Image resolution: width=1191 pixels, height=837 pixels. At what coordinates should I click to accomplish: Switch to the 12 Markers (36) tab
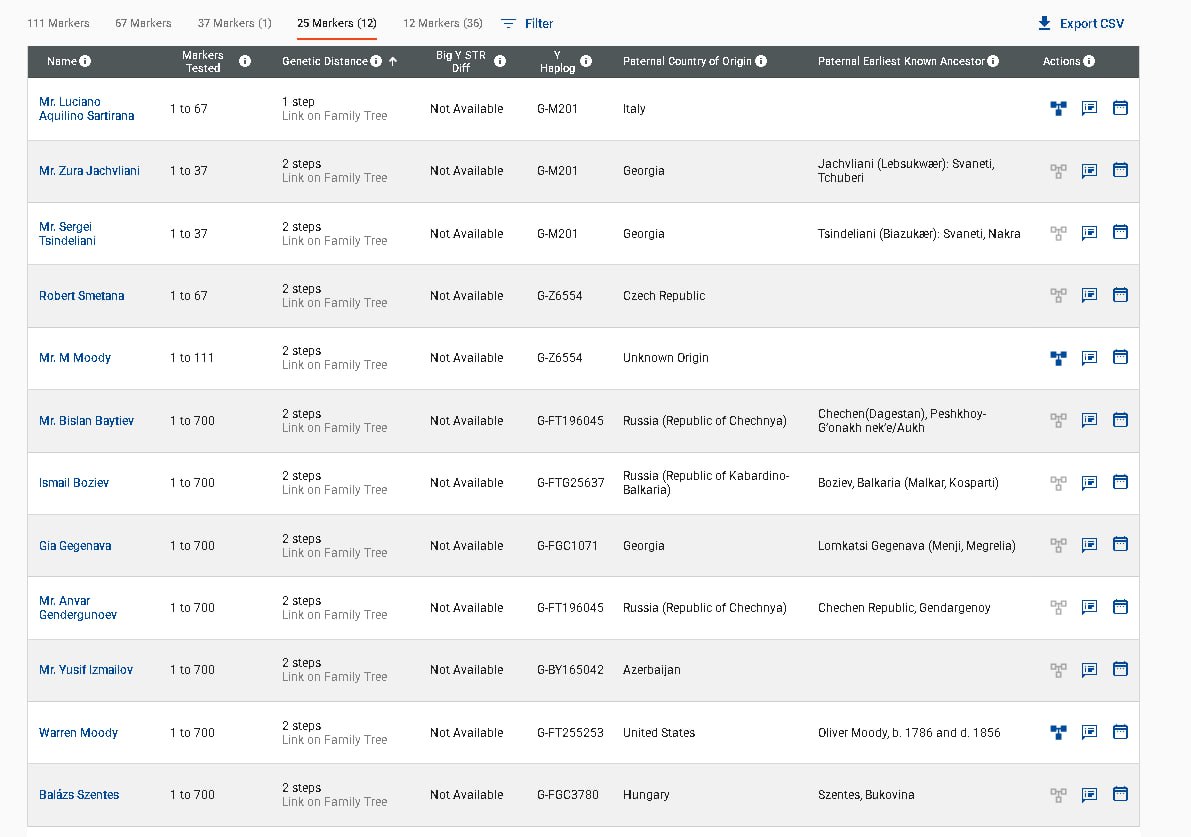443,23
